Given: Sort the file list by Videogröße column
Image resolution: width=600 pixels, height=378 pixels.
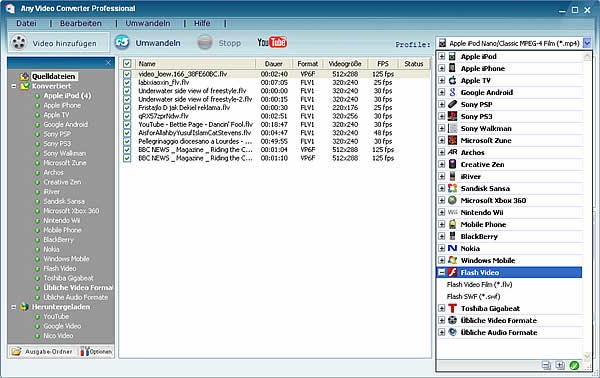Looking at the screenshot, I should coord(345,64).
